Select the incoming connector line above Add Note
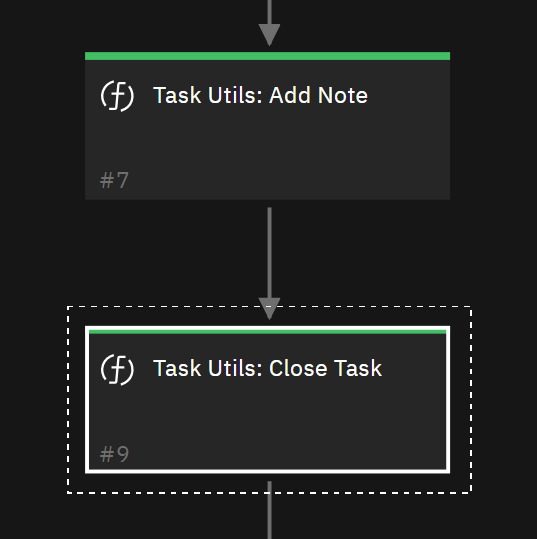This screenshot has height=539, width=537. [269, 12]
